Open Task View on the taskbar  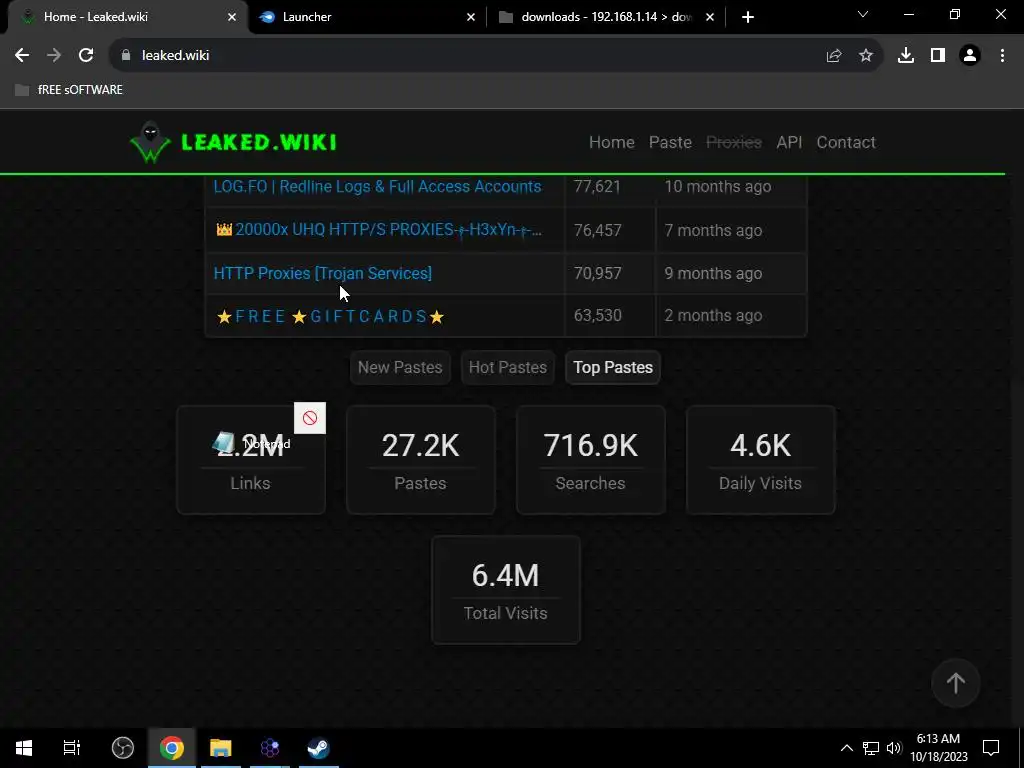click(x=72, y=748)
